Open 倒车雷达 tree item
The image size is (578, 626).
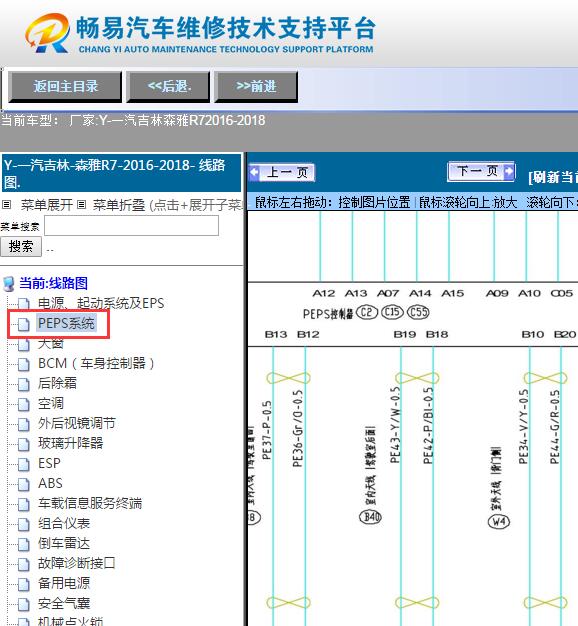click(64, 543)
